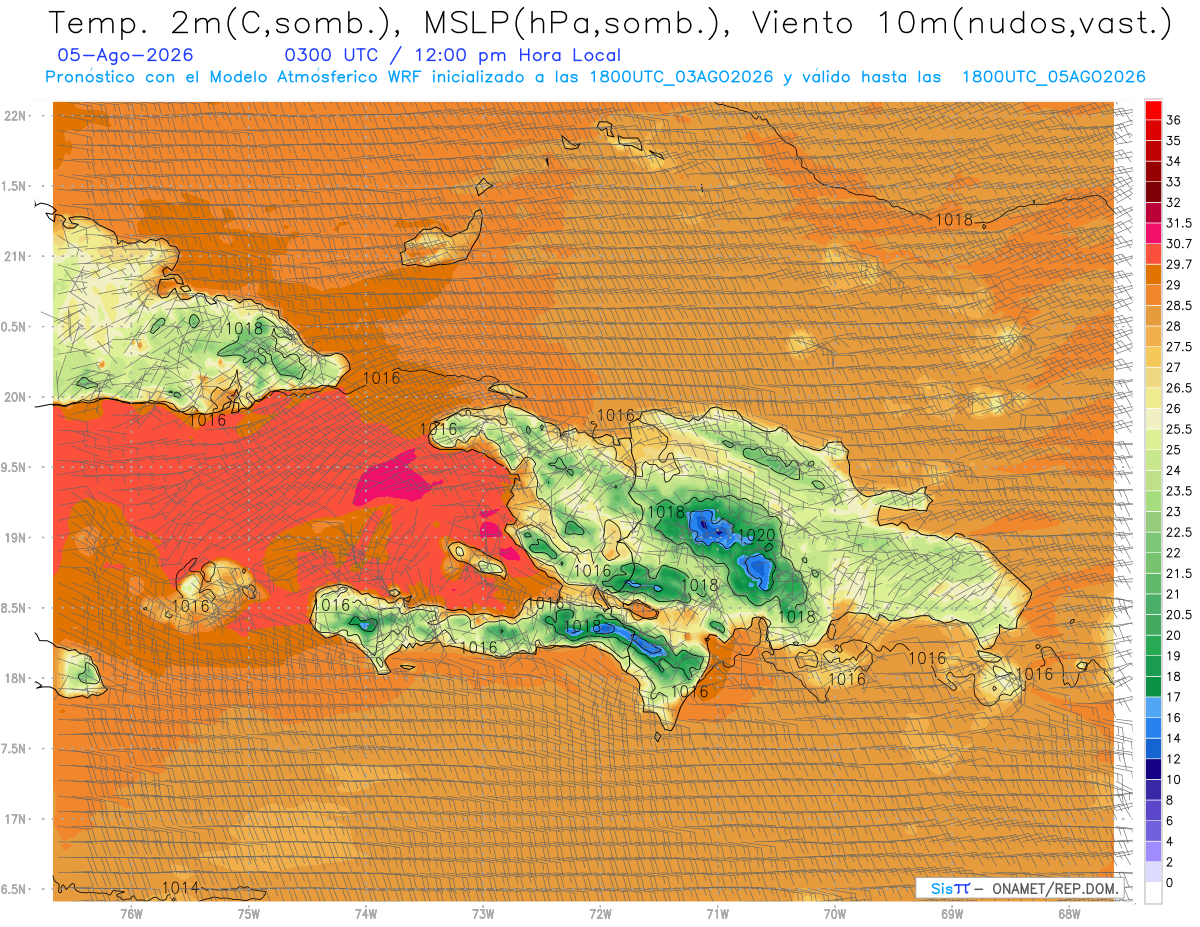Click the '75W' longitude axis label
Screen dimensions: 1200x927
tap(249, 914)
